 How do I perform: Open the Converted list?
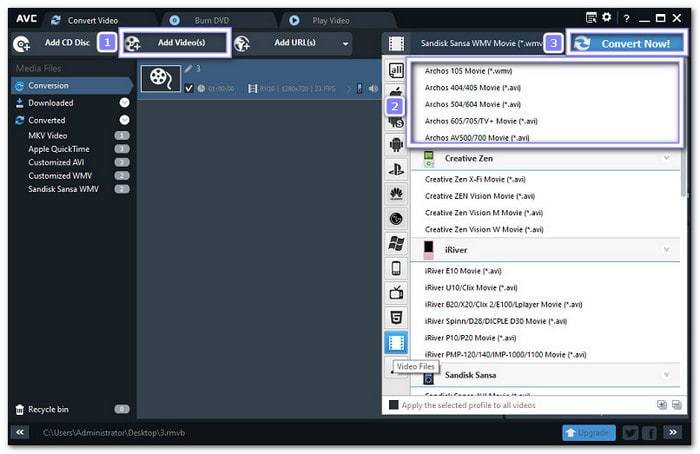[x=46, y=121]
